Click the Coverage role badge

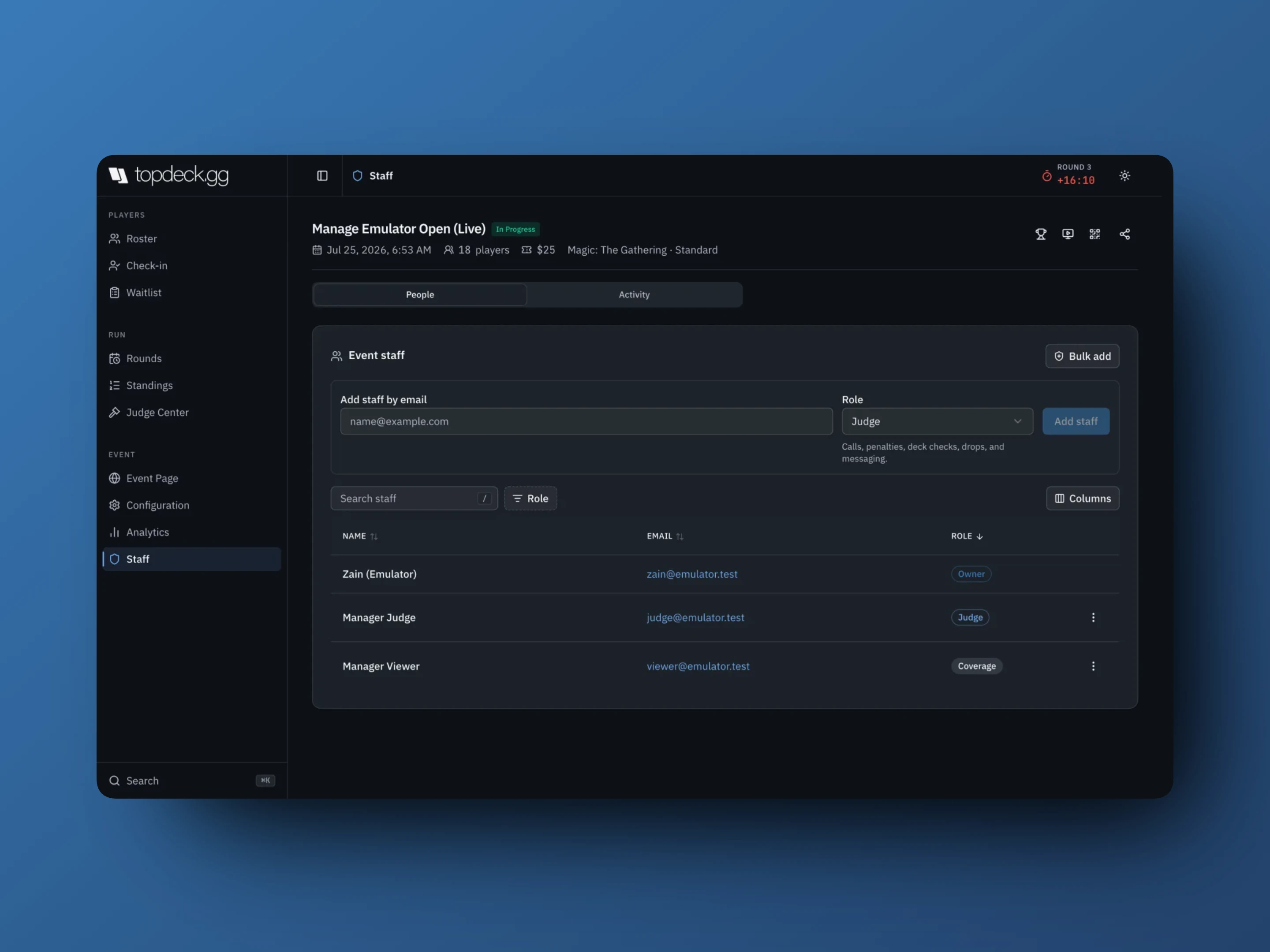[x=977, y=667]
